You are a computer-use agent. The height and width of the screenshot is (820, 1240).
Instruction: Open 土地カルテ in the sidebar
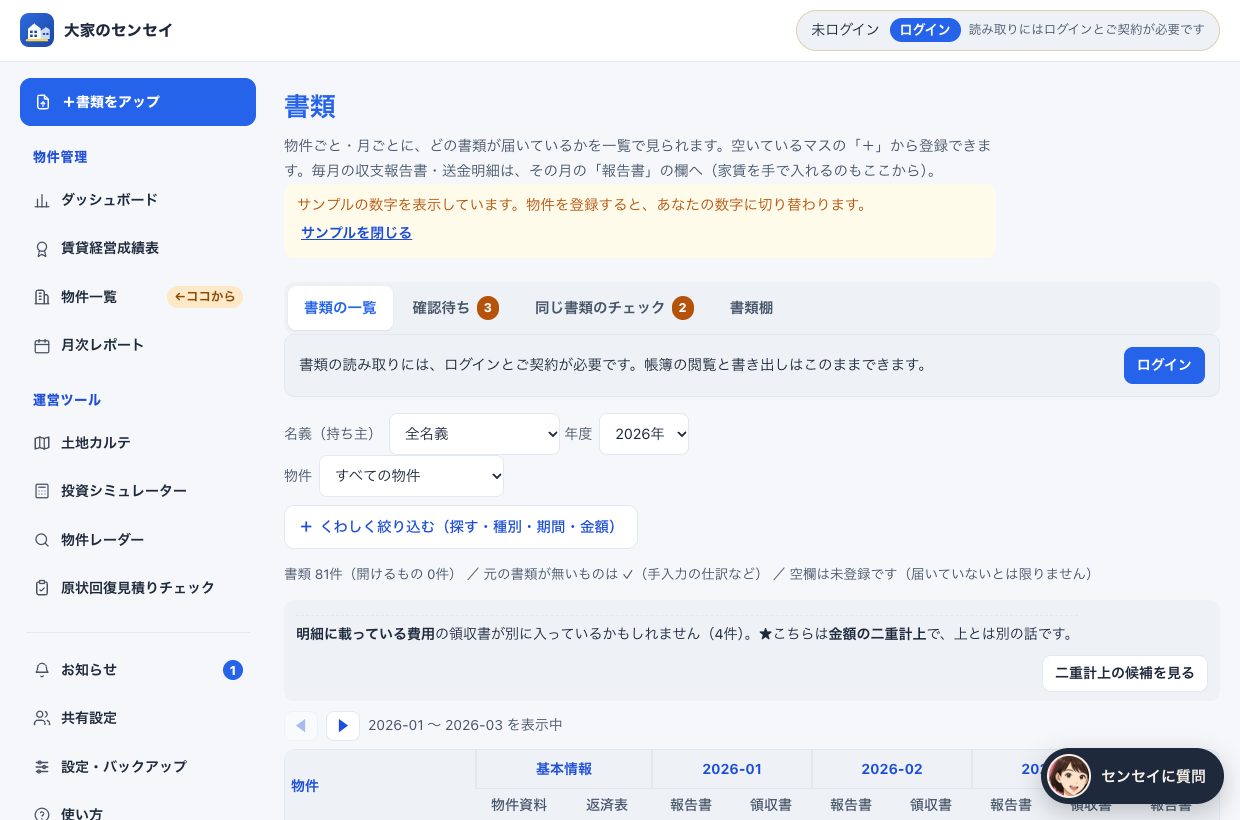click(138, 443)
